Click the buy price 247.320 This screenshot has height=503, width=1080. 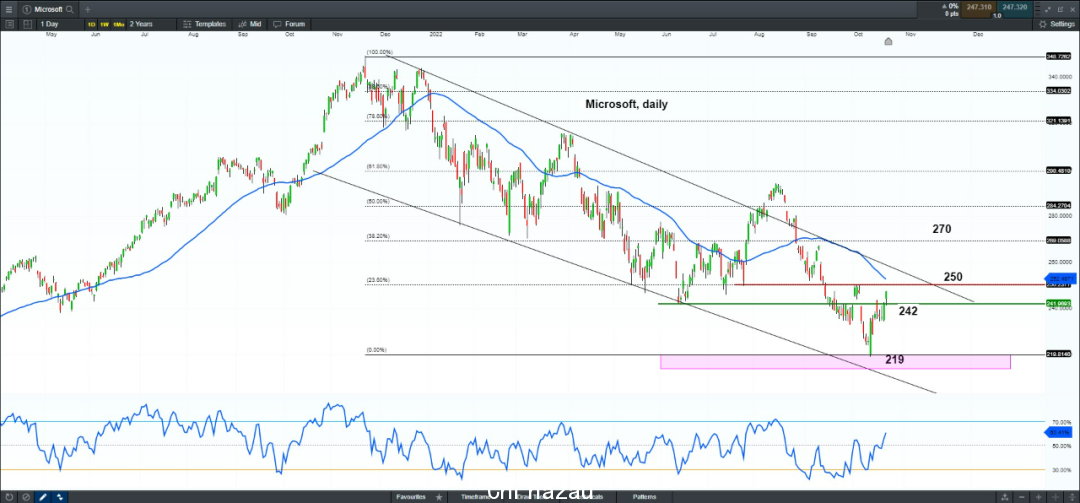coord(1015,9)
